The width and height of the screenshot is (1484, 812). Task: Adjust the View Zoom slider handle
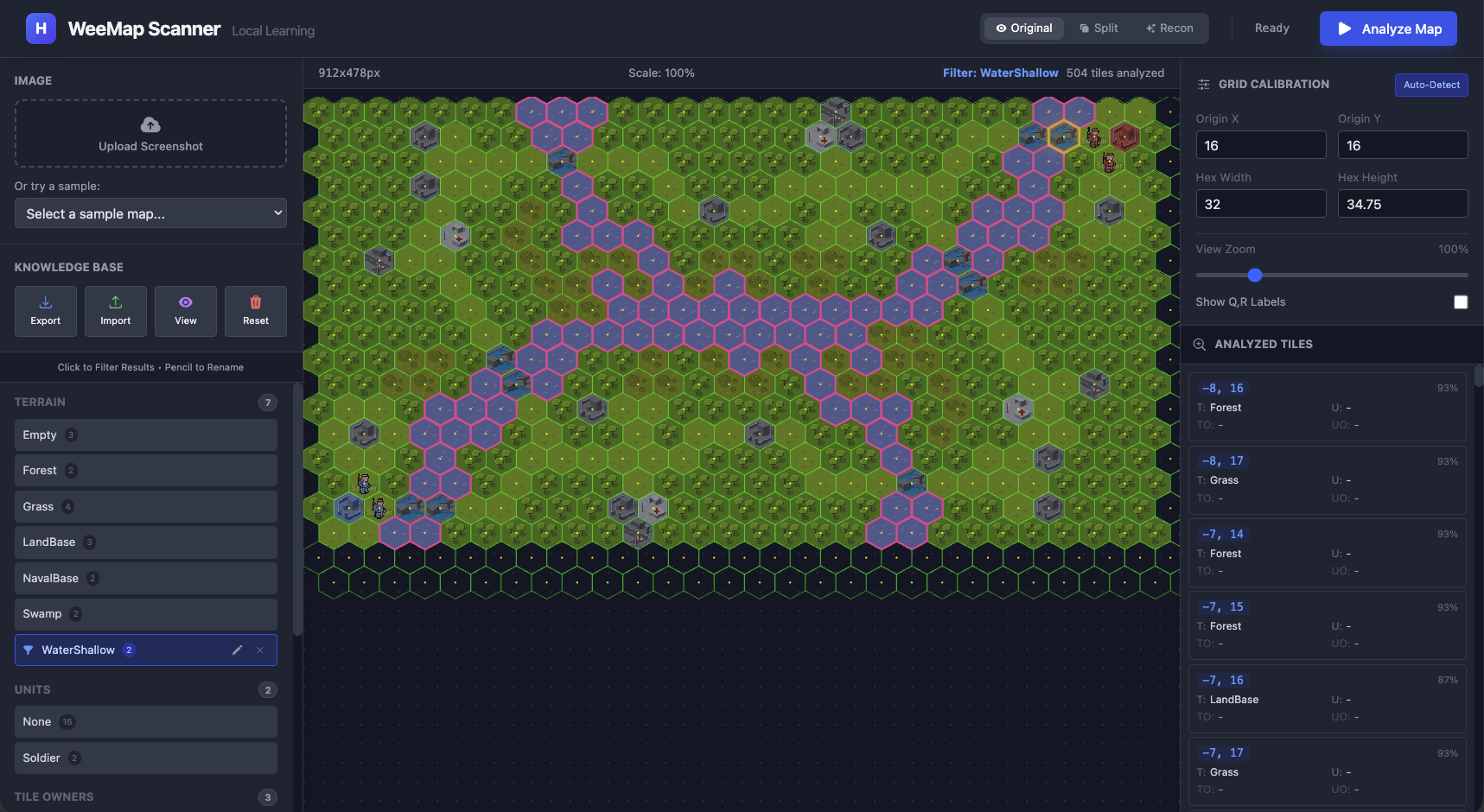(x=1255, y=276)
